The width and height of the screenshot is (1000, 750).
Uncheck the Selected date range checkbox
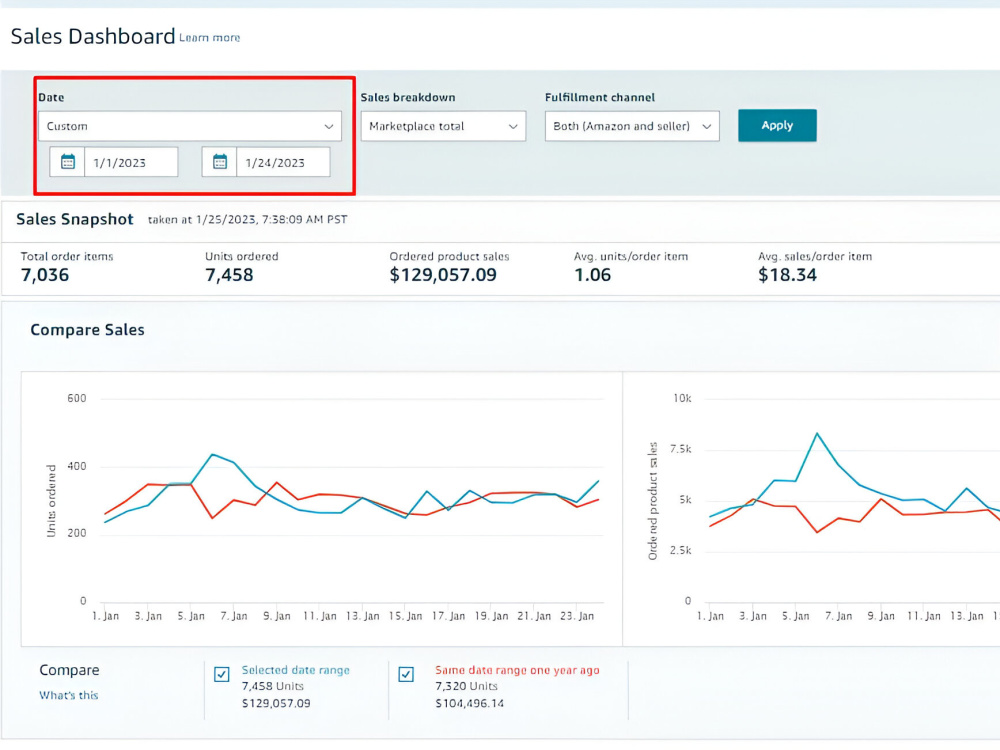pos(221,674)
